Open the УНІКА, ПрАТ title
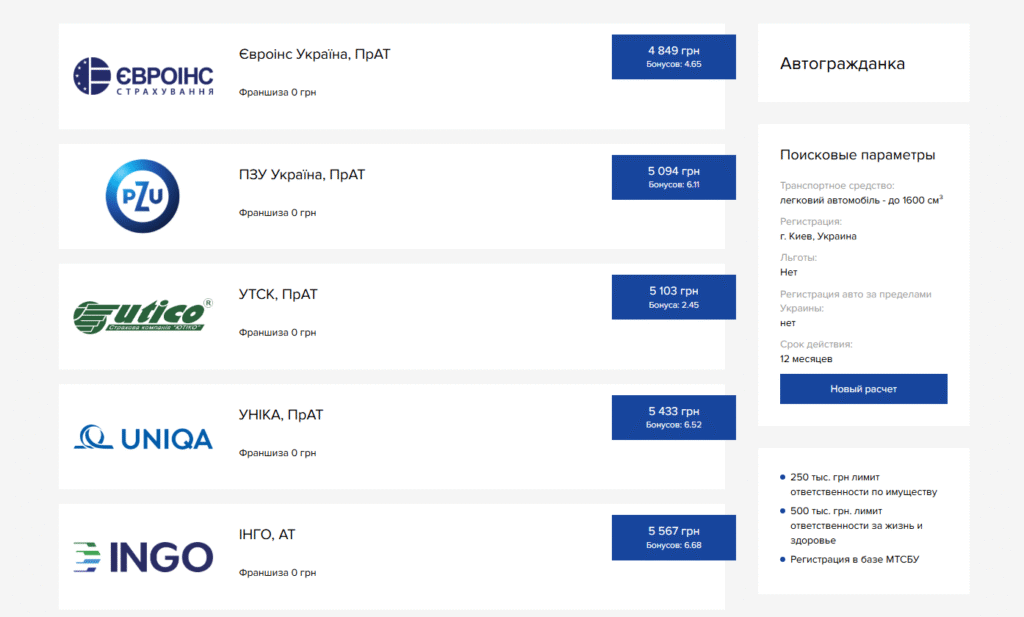Screen dimensions: 1024x617 point(281,415)
